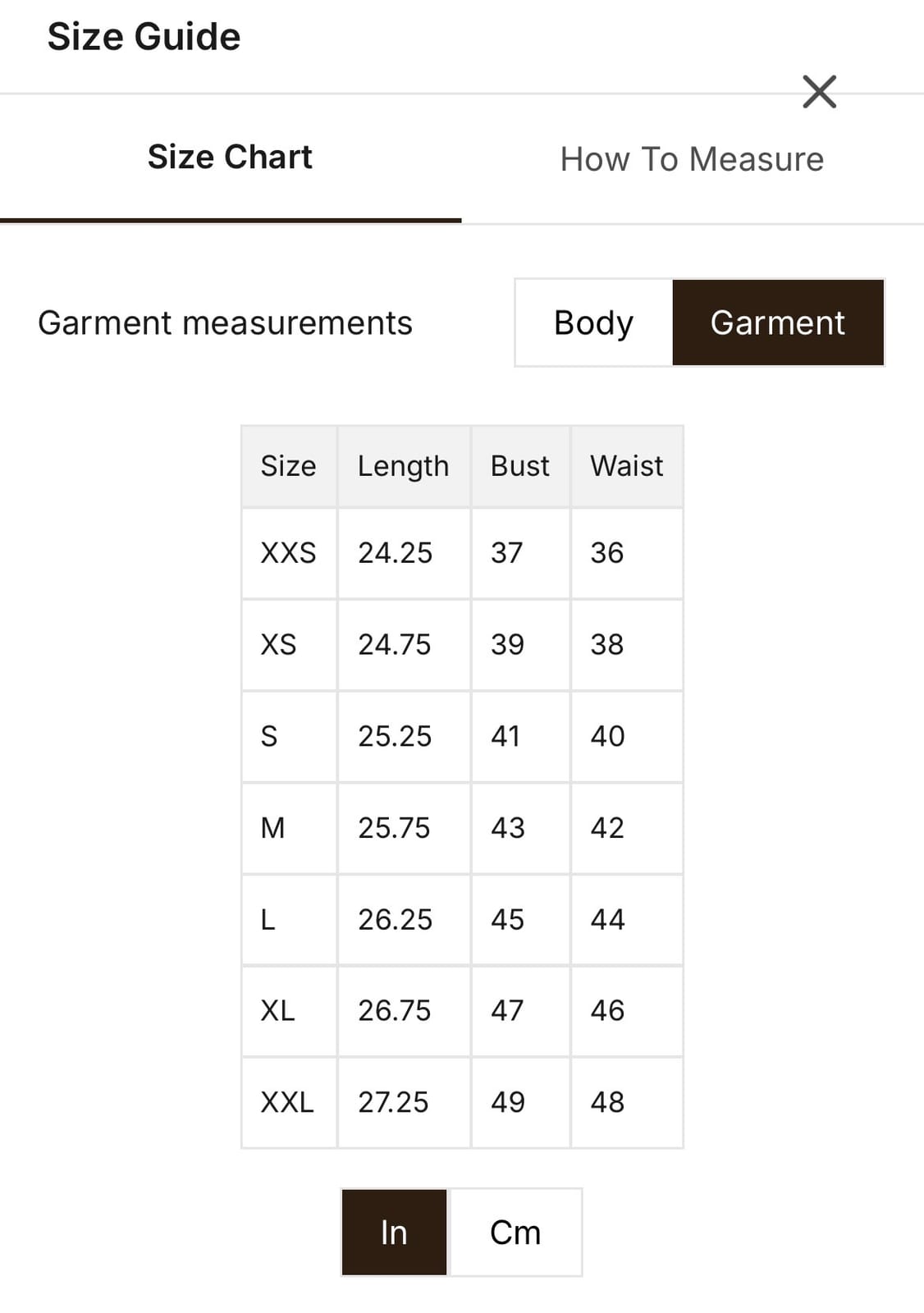Click the Length column header
The image size is (924, 1313).
403,466
